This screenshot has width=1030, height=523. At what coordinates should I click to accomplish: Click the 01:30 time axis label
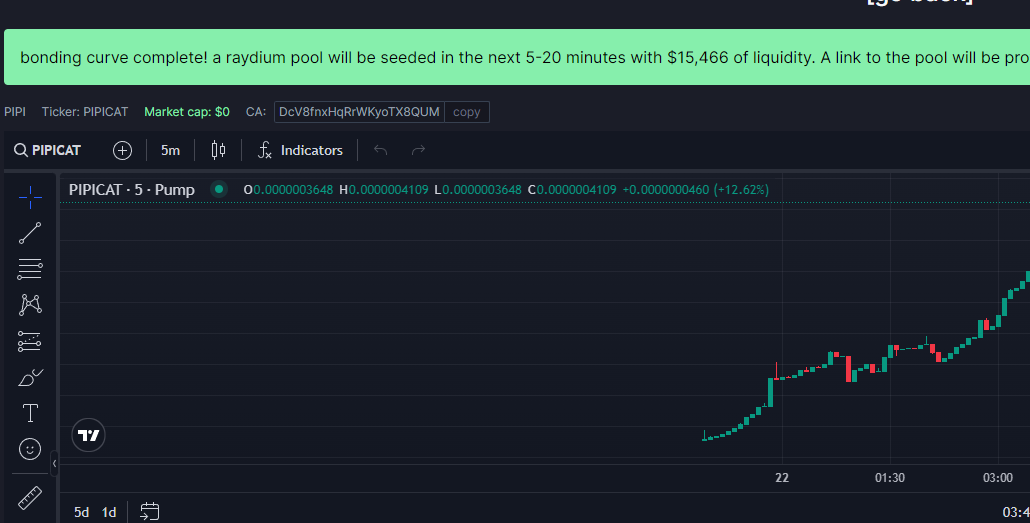pyautogui.click(x=889, y=478)
